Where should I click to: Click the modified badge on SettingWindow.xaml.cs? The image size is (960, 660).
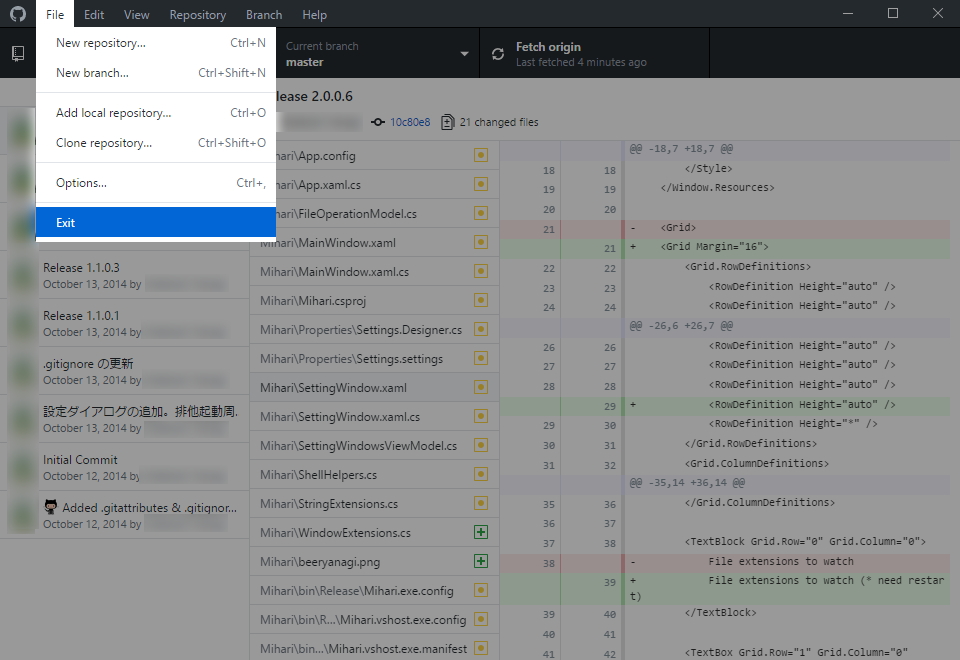coord(480,416)
